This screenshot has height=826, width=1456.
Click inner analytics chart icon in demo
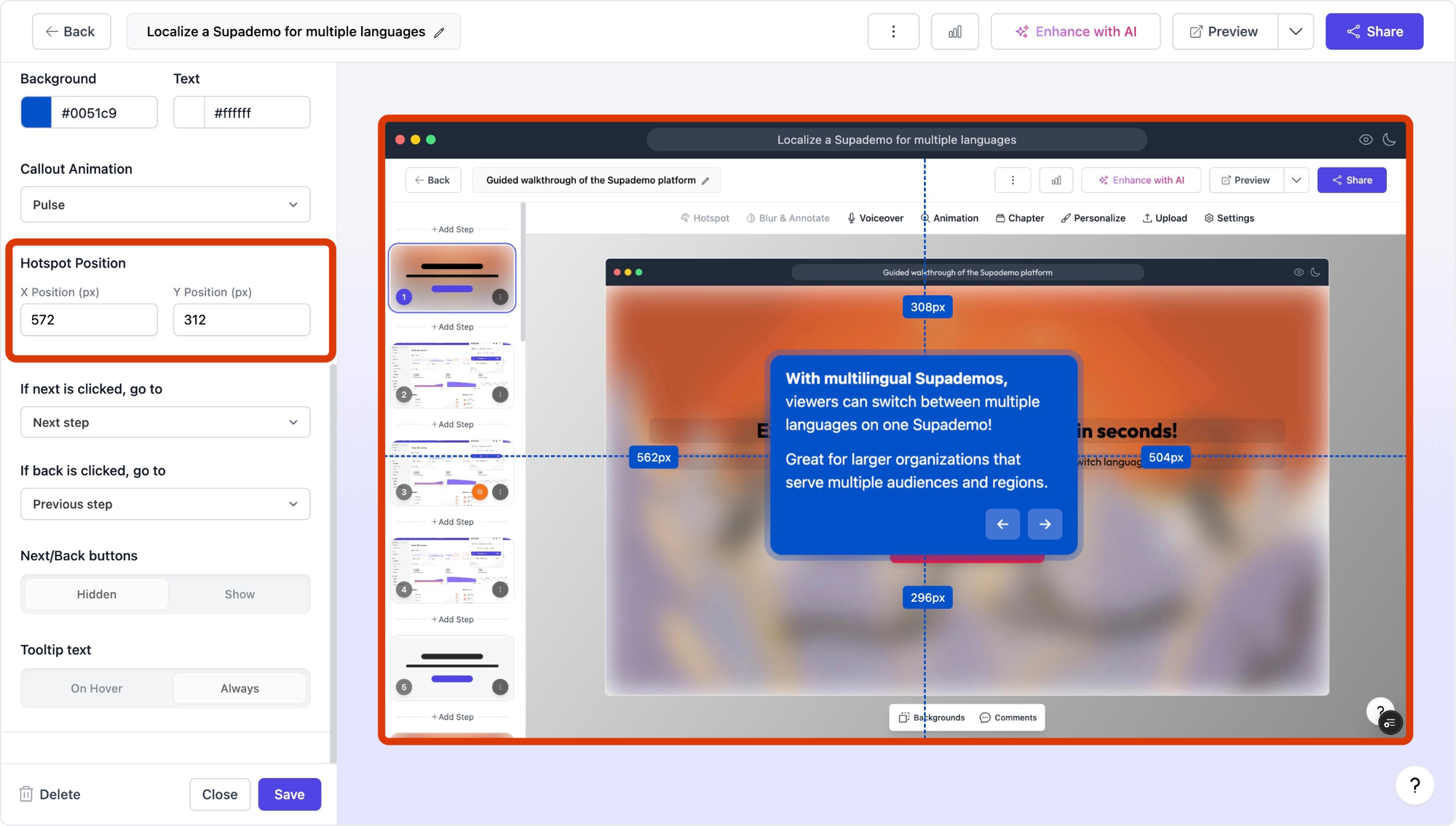(1056, 180)
